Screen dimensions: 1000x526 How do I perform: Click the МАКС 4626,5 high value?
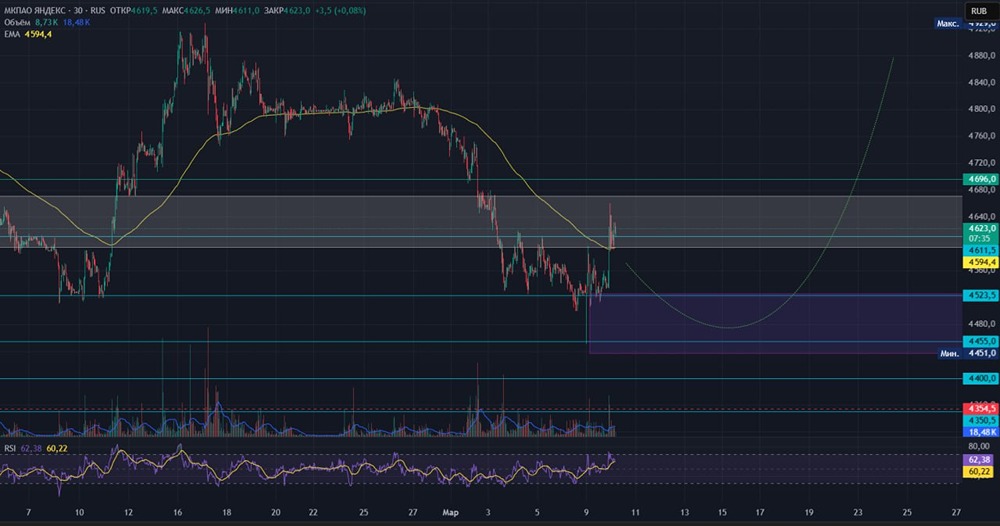pos(186,11)
